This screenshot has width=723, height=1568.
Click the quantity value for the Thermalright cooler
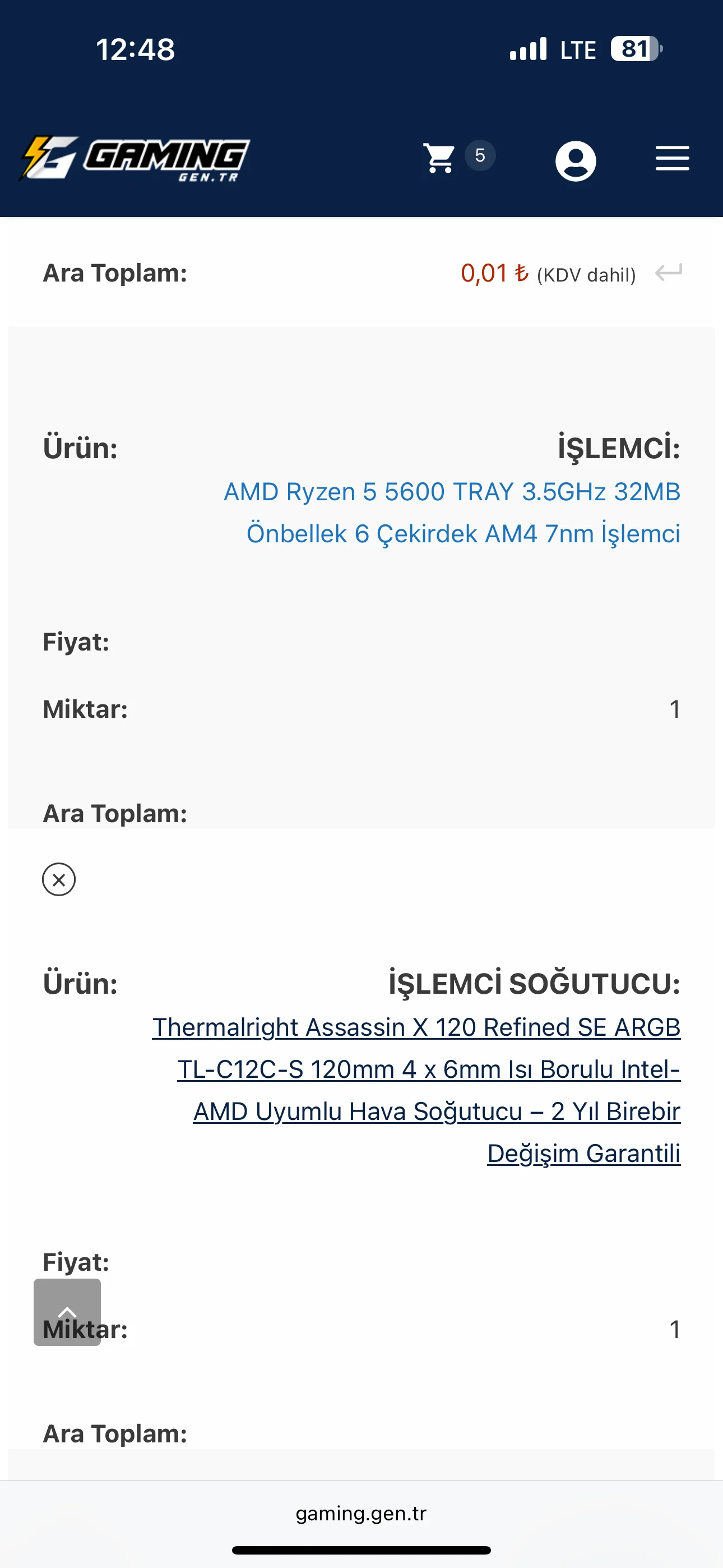coord(674,1330)
